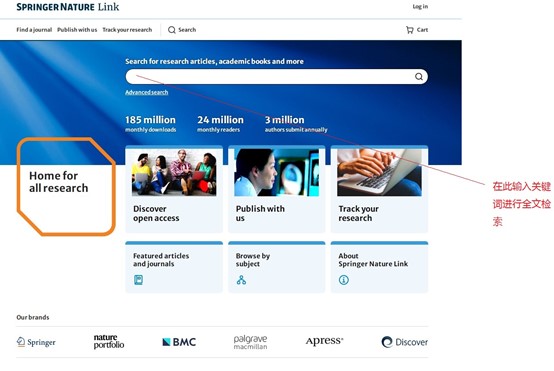The image size is (554, 371).
Task: Open Find a journal menu item
Action: point(34,30)
